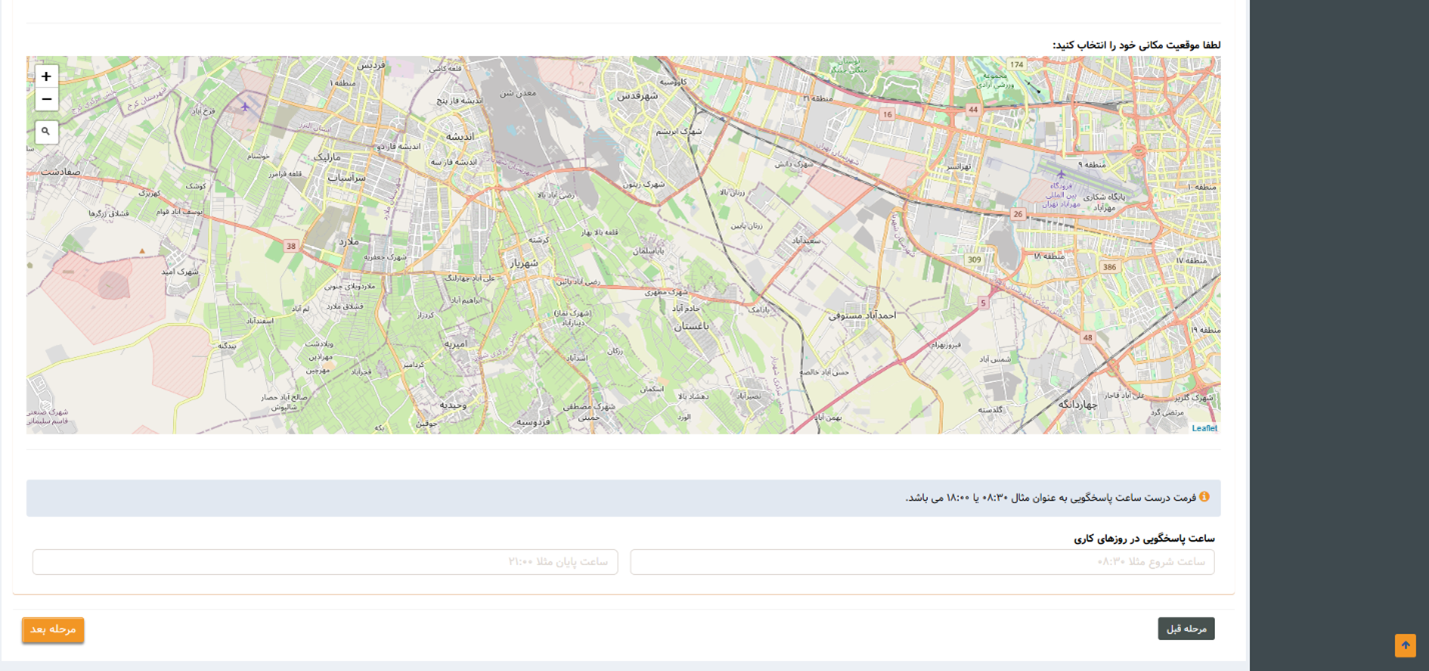Go to next step (مرحله بعد)
The height and width of the screenshot is (671, 1429).
[53, 630]
